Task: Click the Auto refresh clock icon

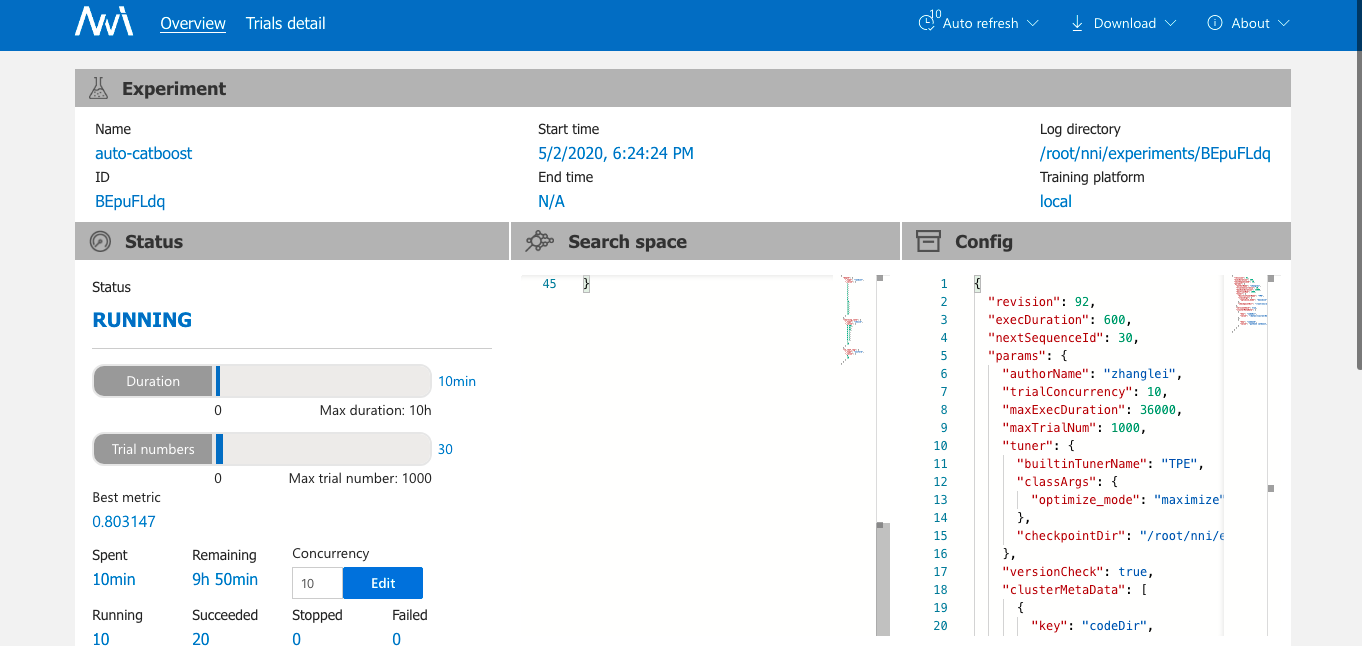Action: (927, 23)
